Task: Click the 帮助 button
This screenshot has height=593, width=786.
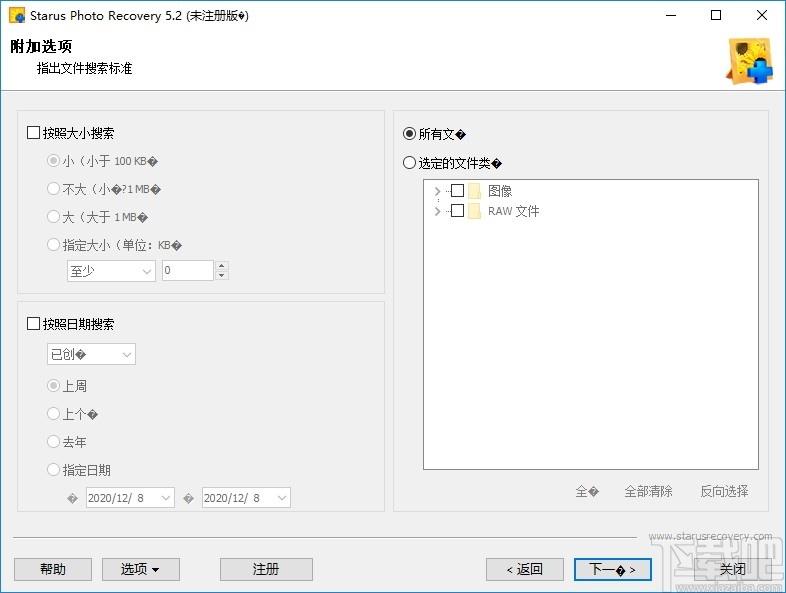Action: click(x=53, y=569)
